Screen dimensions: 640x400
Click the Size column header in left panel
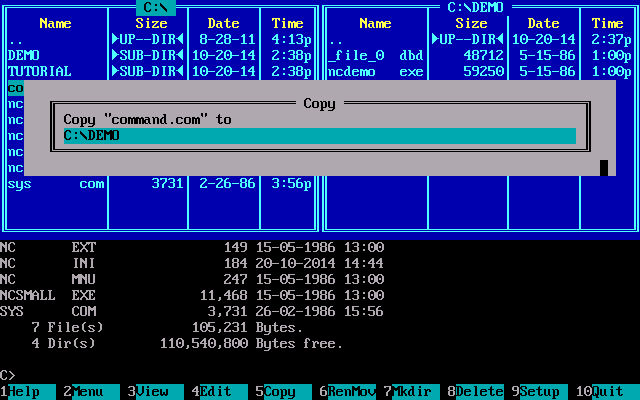click(151, 23)
